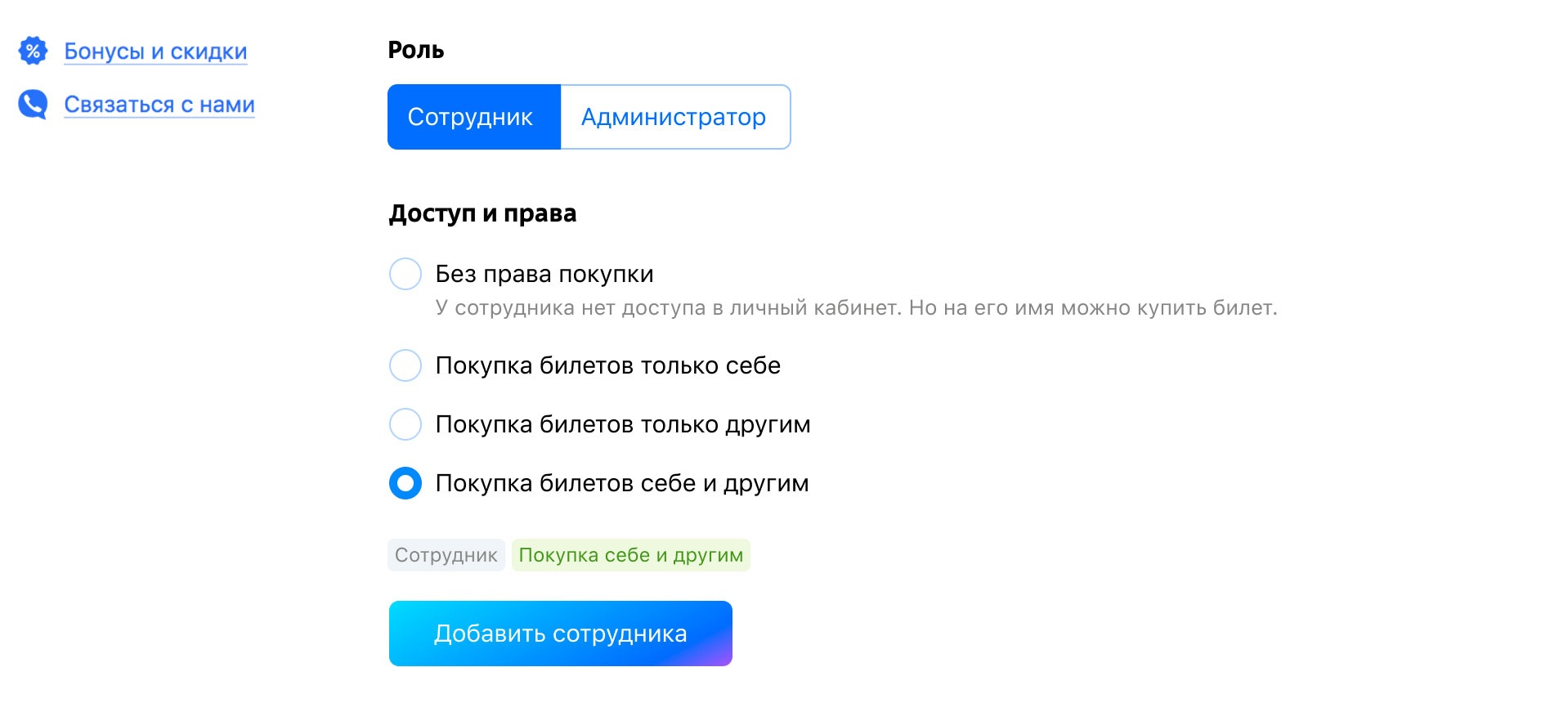The width and height of the screenshot is (1568, 712).
Task: Click the Без права покупки label text
Action: click(544, 274)
